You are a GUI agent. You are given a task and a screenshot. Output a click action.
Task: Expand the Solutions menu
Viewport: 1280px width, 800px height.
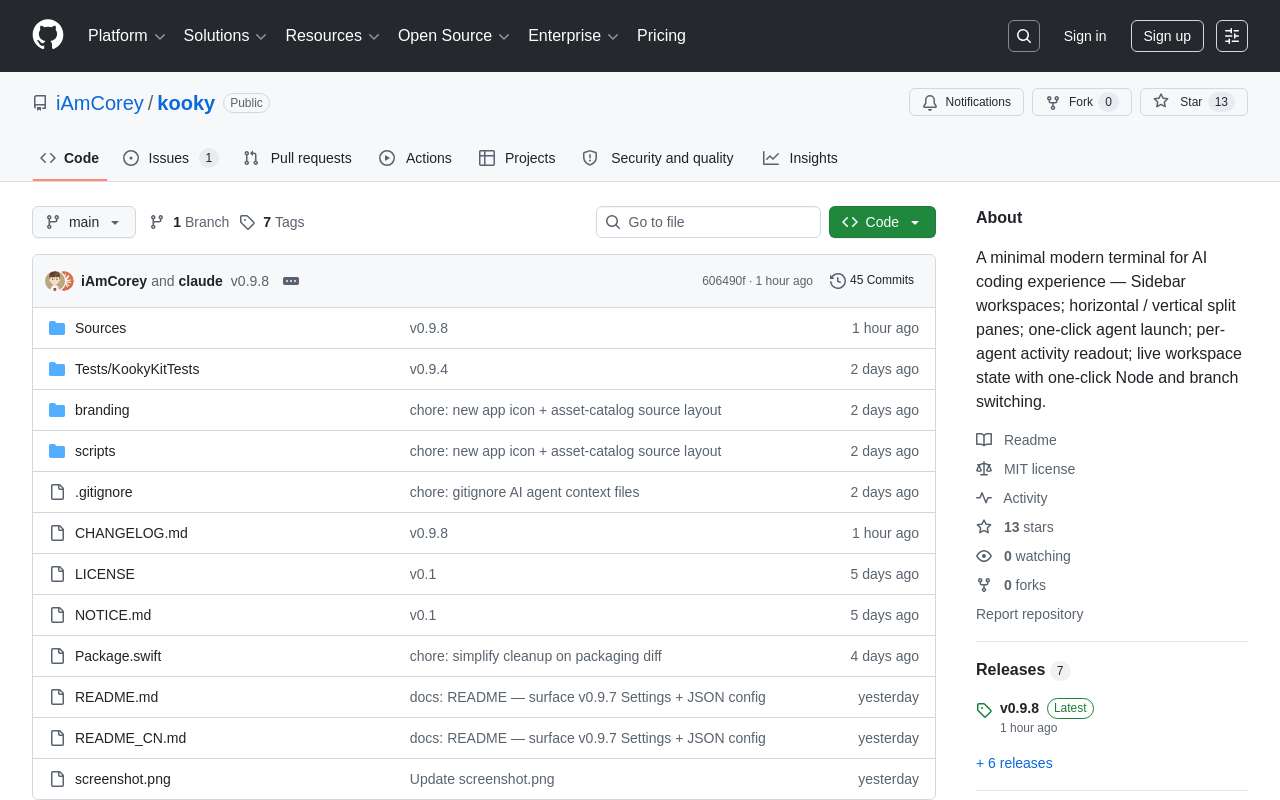click(x=225, y=36)
